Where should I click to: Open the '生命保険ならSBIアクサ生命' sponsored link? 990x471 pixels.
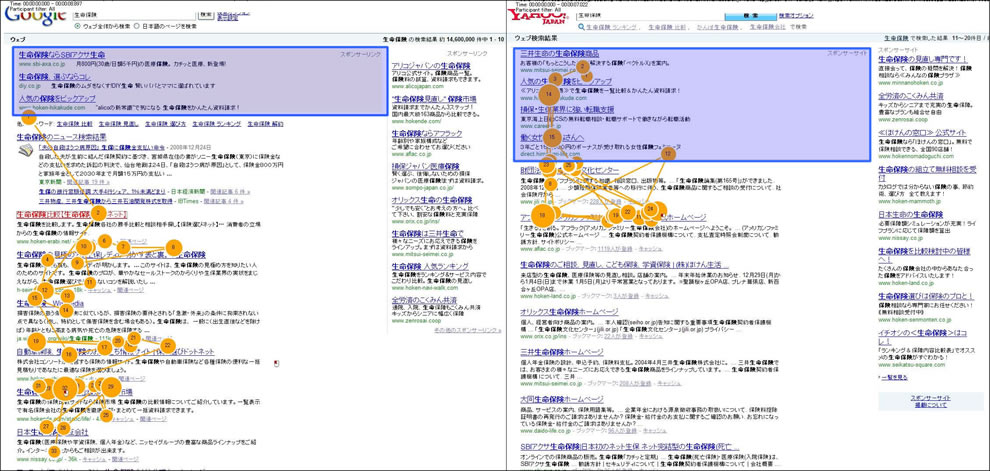[61, 54]
